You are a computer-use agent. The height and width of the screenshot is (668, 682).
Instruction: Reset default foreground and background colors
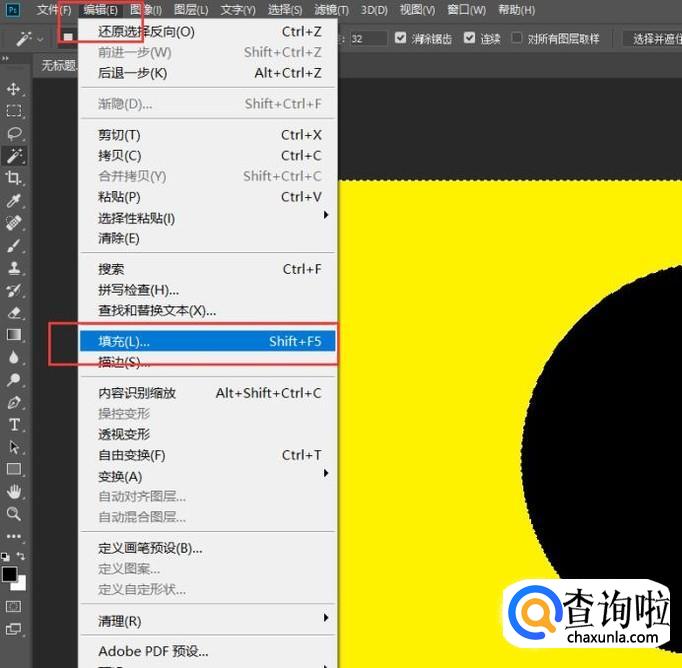5,556
